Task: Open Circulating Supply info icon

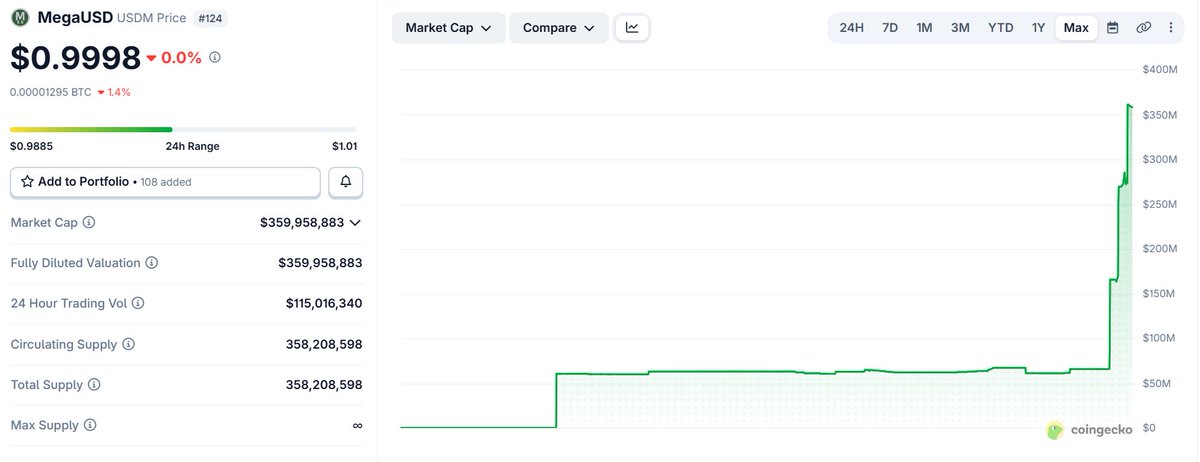Action: click(128, 344)
